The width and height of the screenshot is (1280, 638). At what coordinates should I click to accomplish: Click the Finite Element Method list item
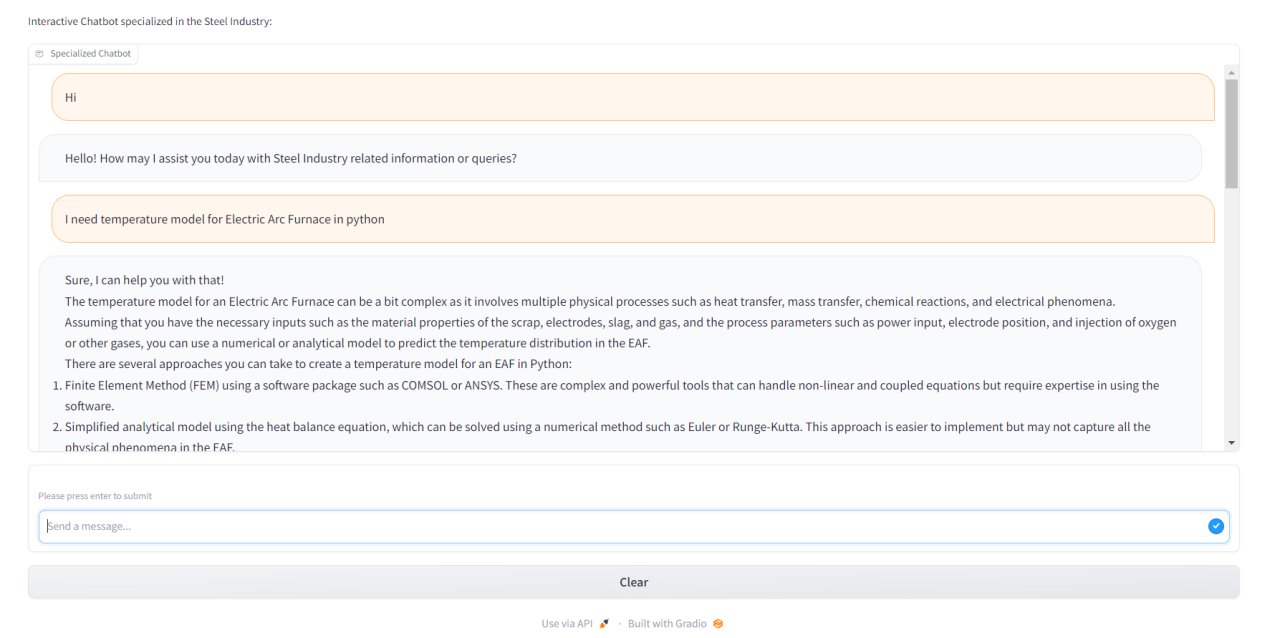click(612, 396)
